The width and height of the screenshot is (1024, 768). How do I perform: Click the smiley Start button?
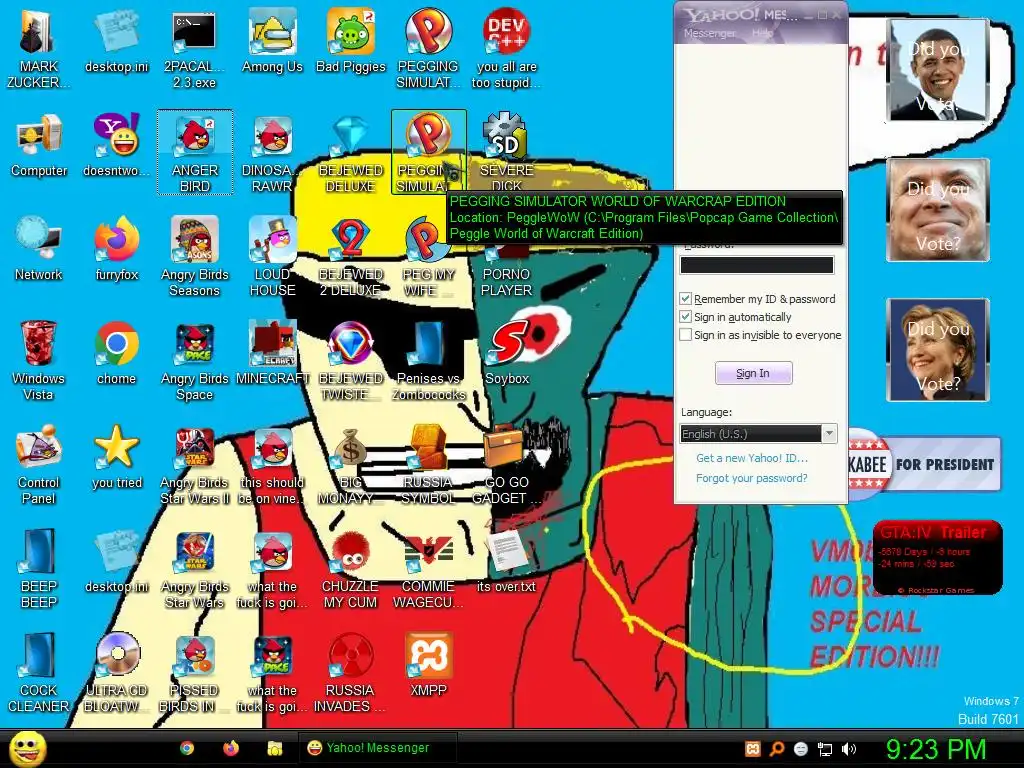28,748
